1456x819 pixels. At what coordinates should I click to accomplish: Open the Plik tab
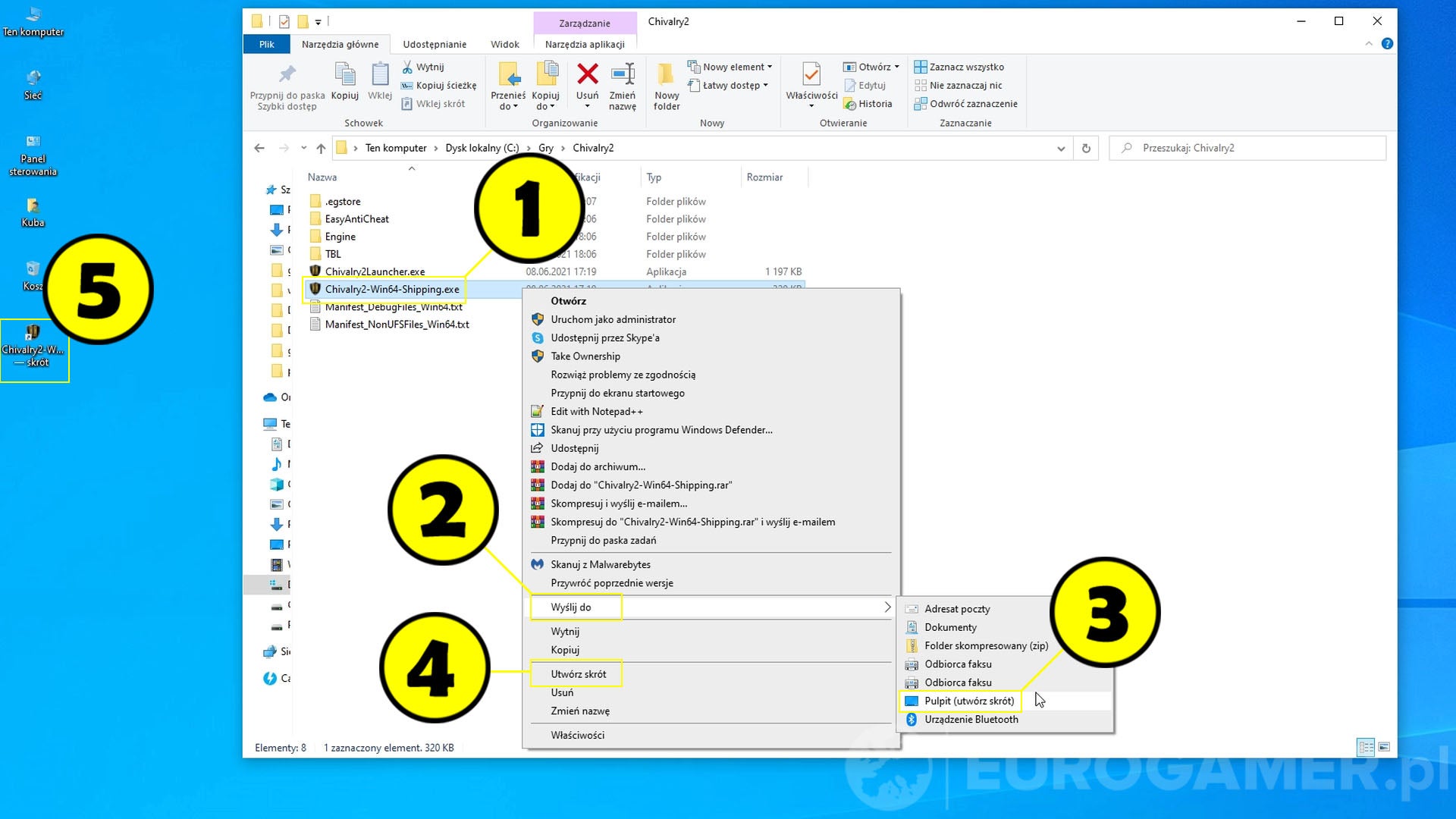[266, 44]
